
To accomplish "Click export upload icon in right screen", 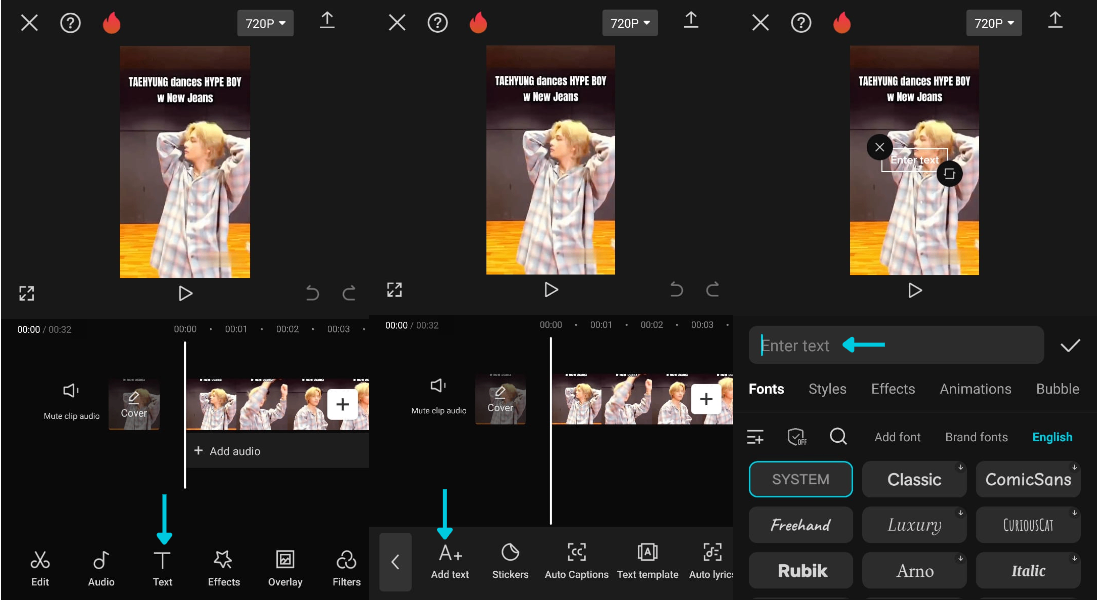I will [1055, 20].
